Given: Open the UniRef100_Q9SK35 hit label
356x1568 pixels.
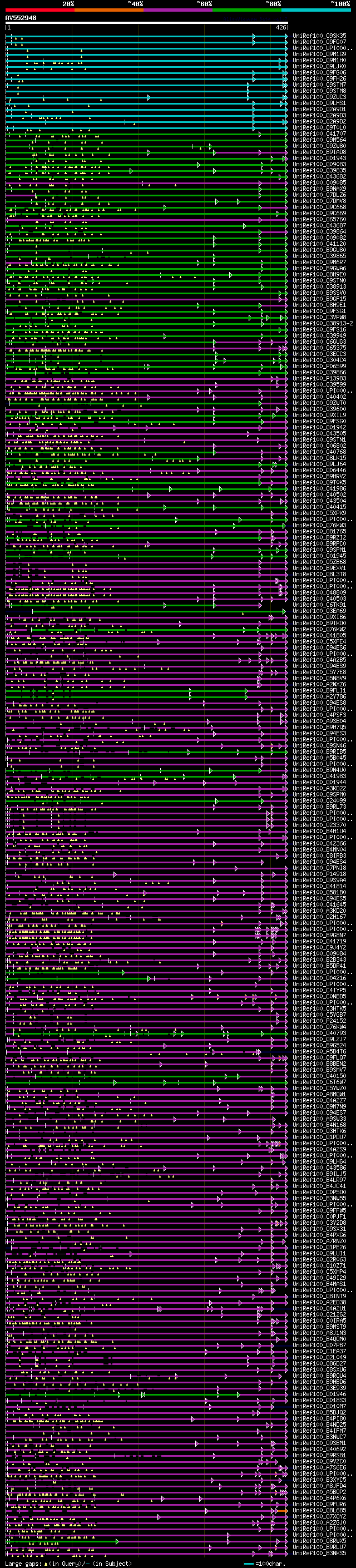Looking at the screenshot, I should coord(319,36).
